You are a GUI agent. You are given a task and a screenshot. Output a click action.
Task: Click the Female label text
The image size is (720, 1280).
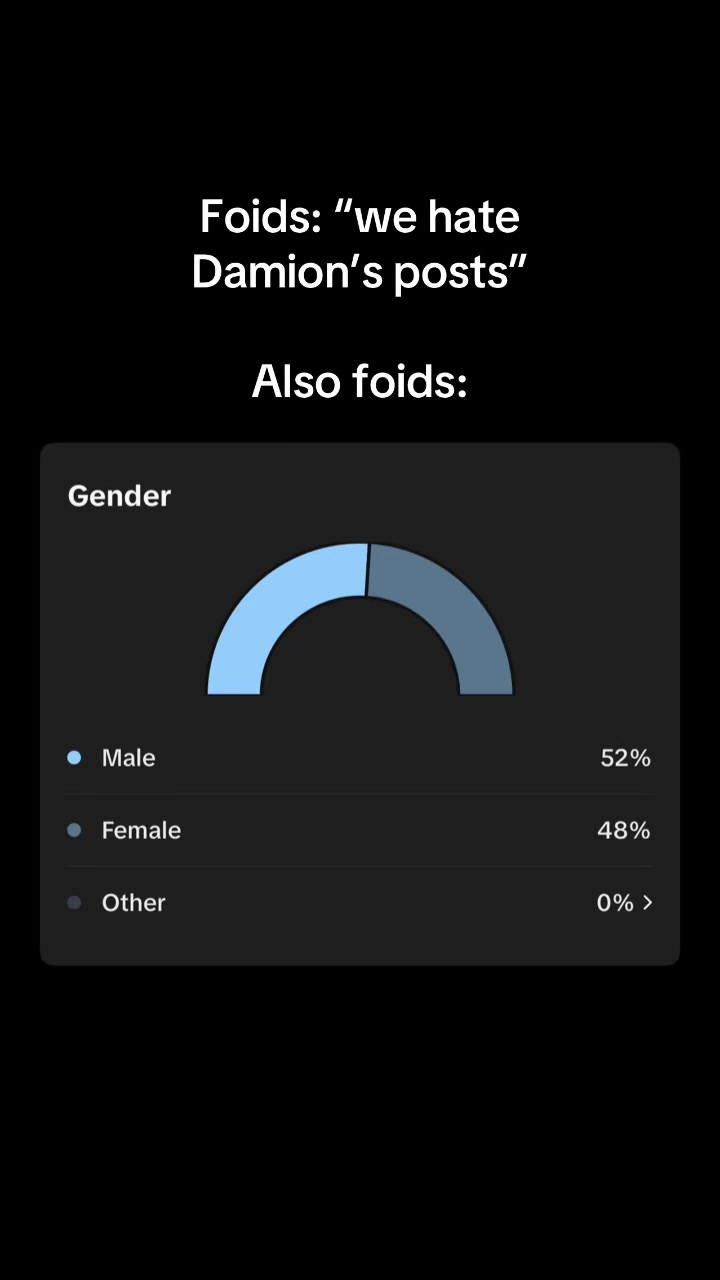[x=141, y=830]
